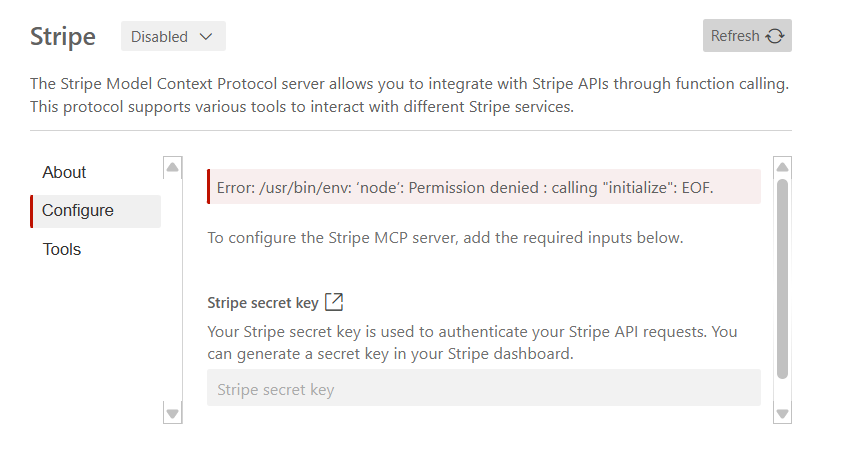The height and width of the screenshot is (456, 851).
Task: Focus the Stripe secret key input field
Action: (483, 389)
